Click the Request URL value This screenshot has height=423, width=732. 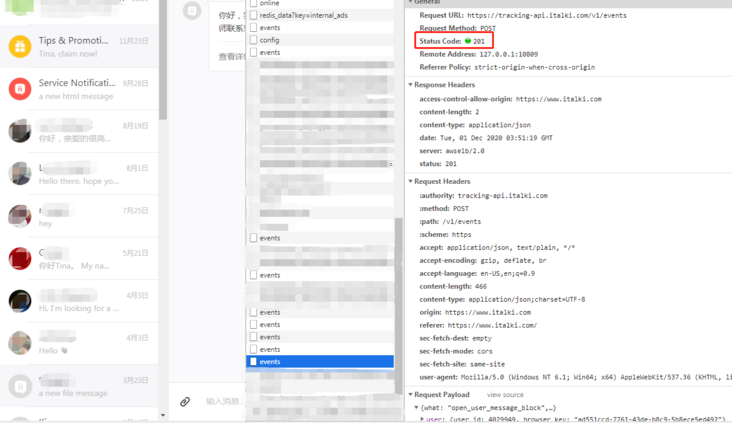coord(547,15)
